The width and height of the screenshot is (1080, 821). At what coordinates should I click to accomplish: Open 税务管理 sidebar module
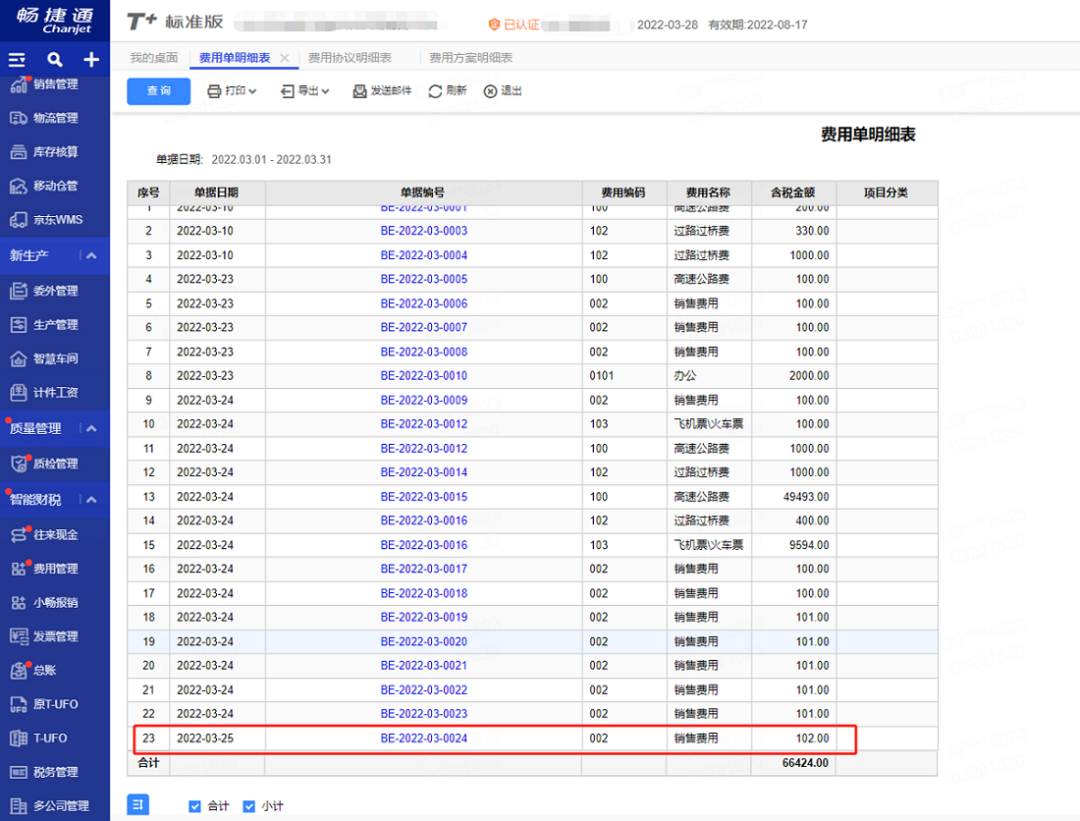(44, 772)
